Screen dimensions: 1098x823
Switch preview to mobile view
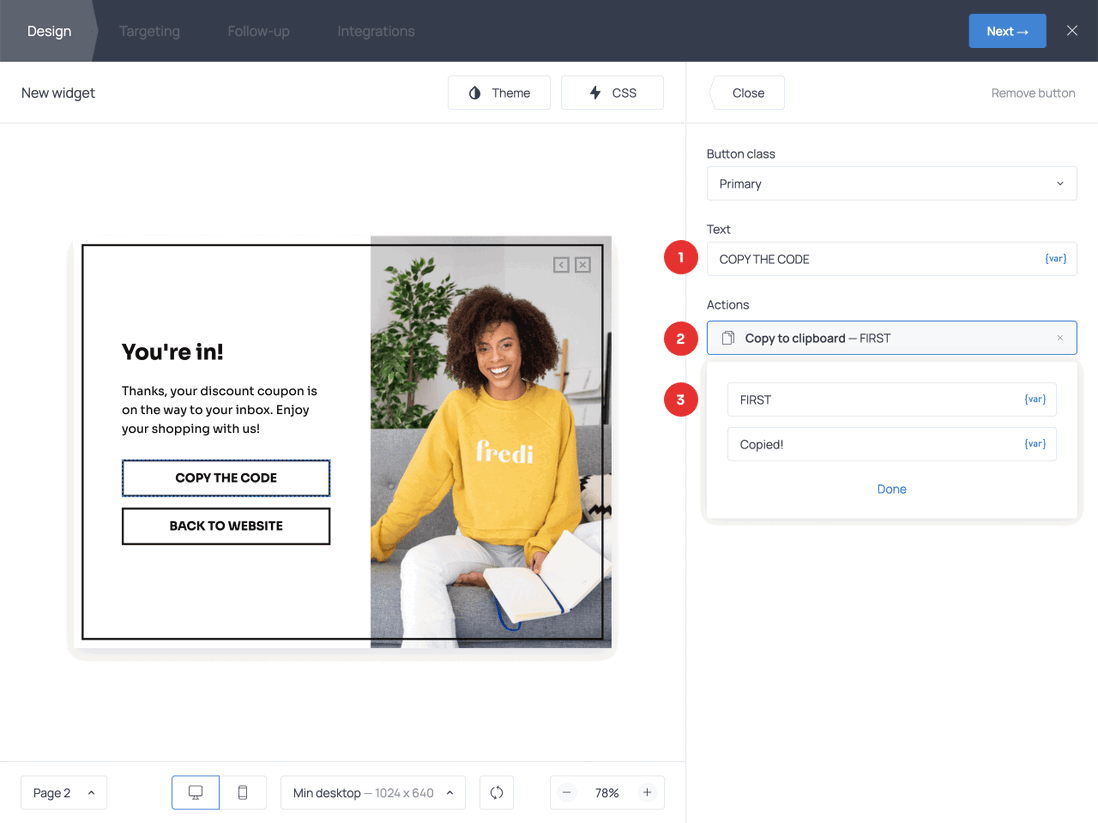tap(242, 792)
